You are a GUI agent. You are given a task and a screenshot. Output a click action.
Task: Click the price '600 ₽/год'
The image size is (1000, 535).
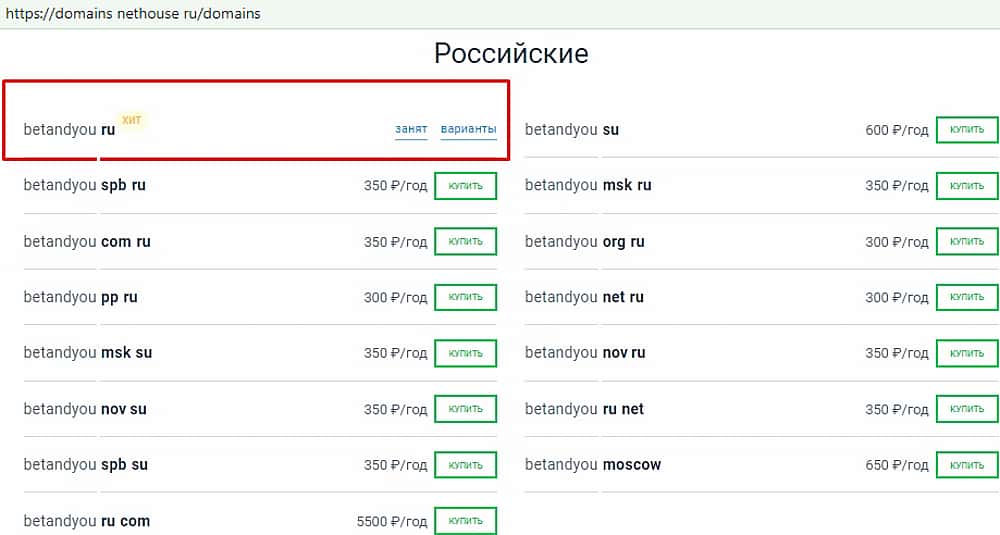click(897, 130)
